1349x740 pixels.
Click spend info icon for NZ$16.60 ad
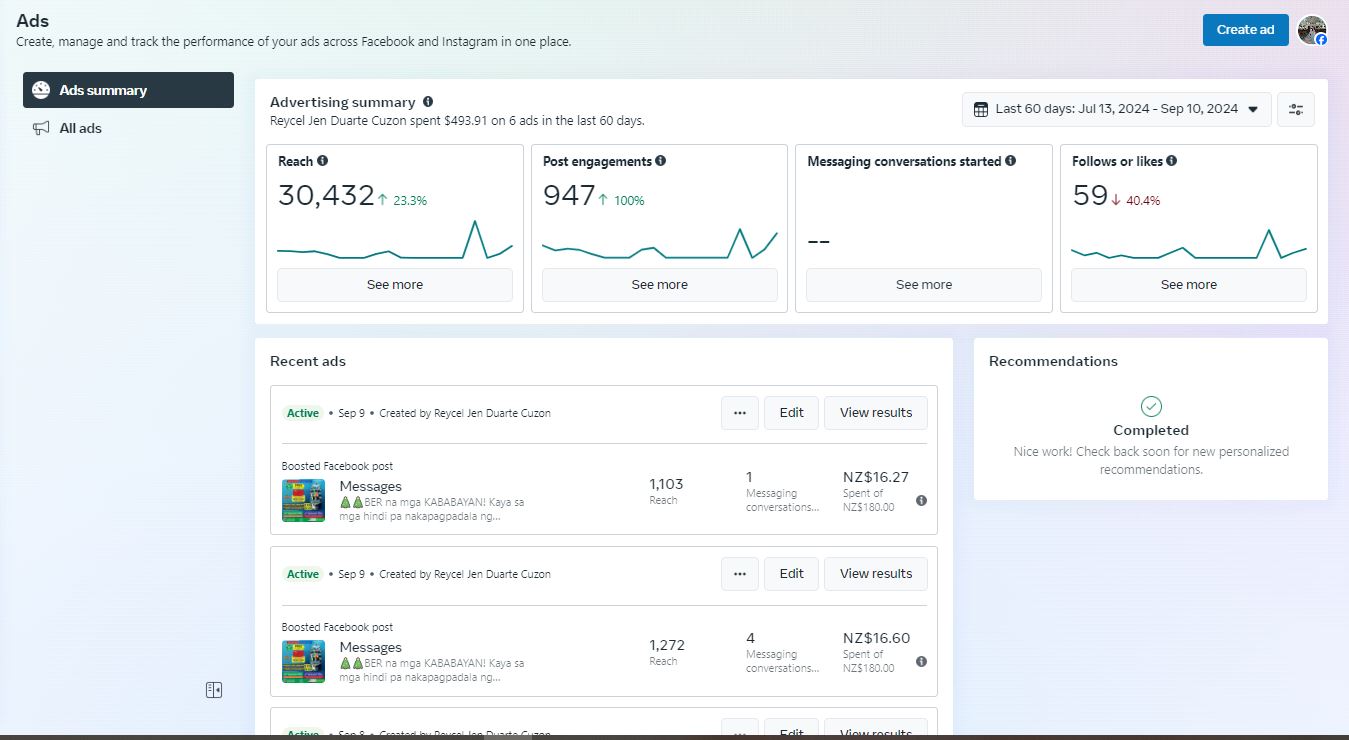point(921,661)
